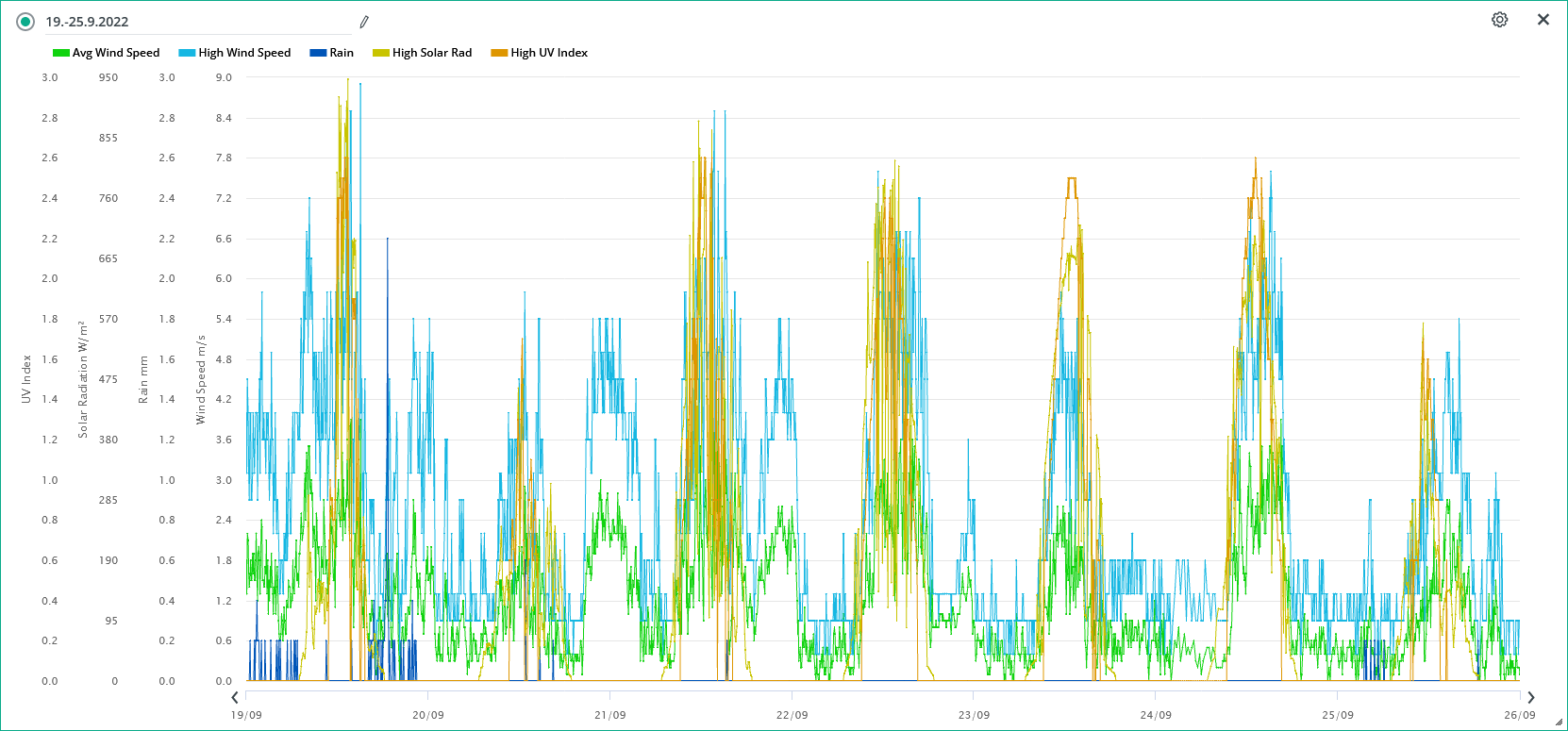1568x731 pixels.
Task: Click the Solar Radiation W/m² axis title
Action: [x=83, y=379]
